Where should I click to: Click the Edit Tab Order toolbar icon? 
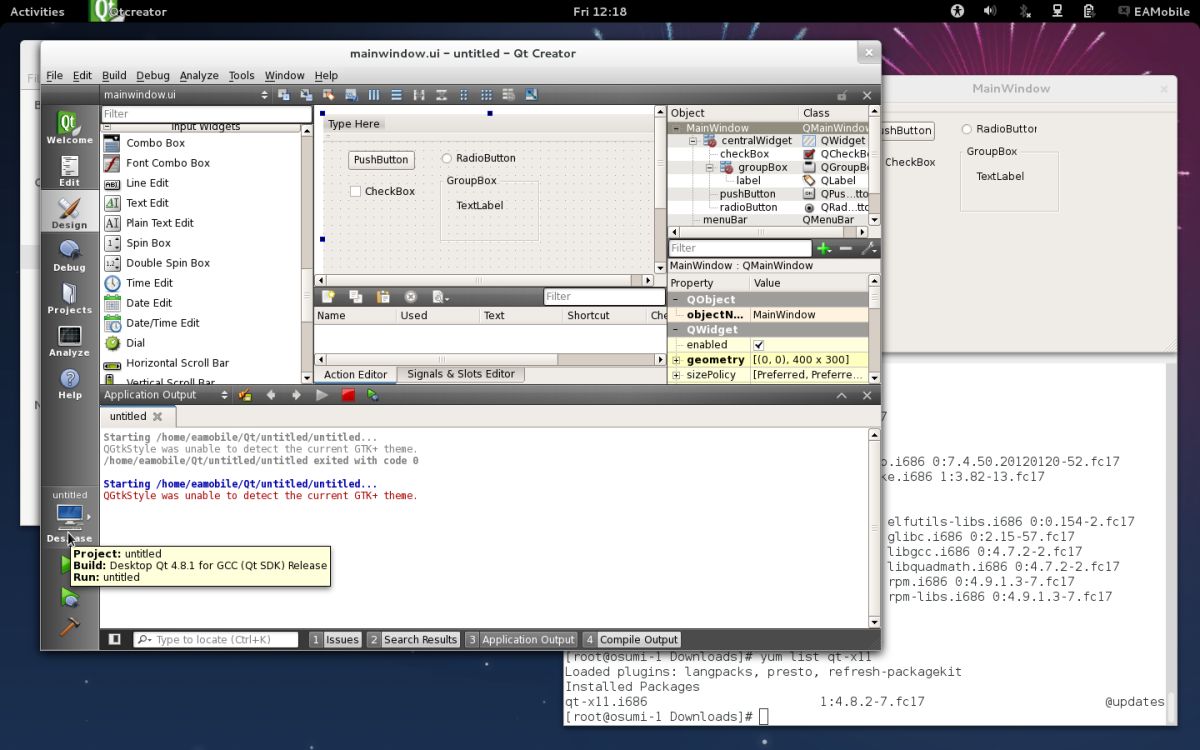pos(351,95)
